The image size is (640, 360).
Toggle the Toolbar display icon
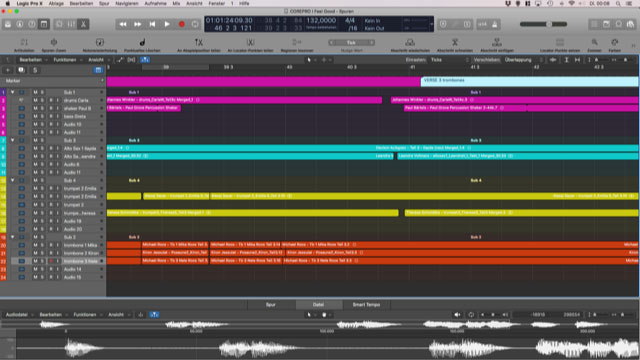point(44,24)
